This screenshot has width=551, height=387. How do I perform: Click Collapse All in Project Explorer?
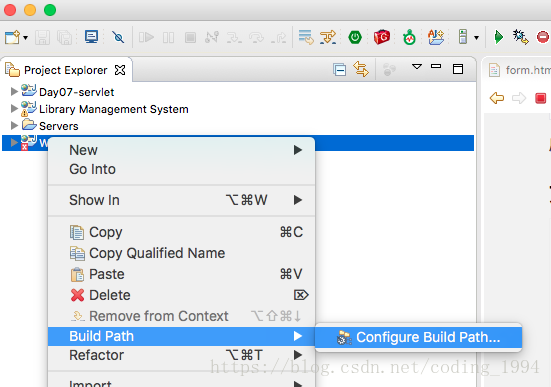340,70
